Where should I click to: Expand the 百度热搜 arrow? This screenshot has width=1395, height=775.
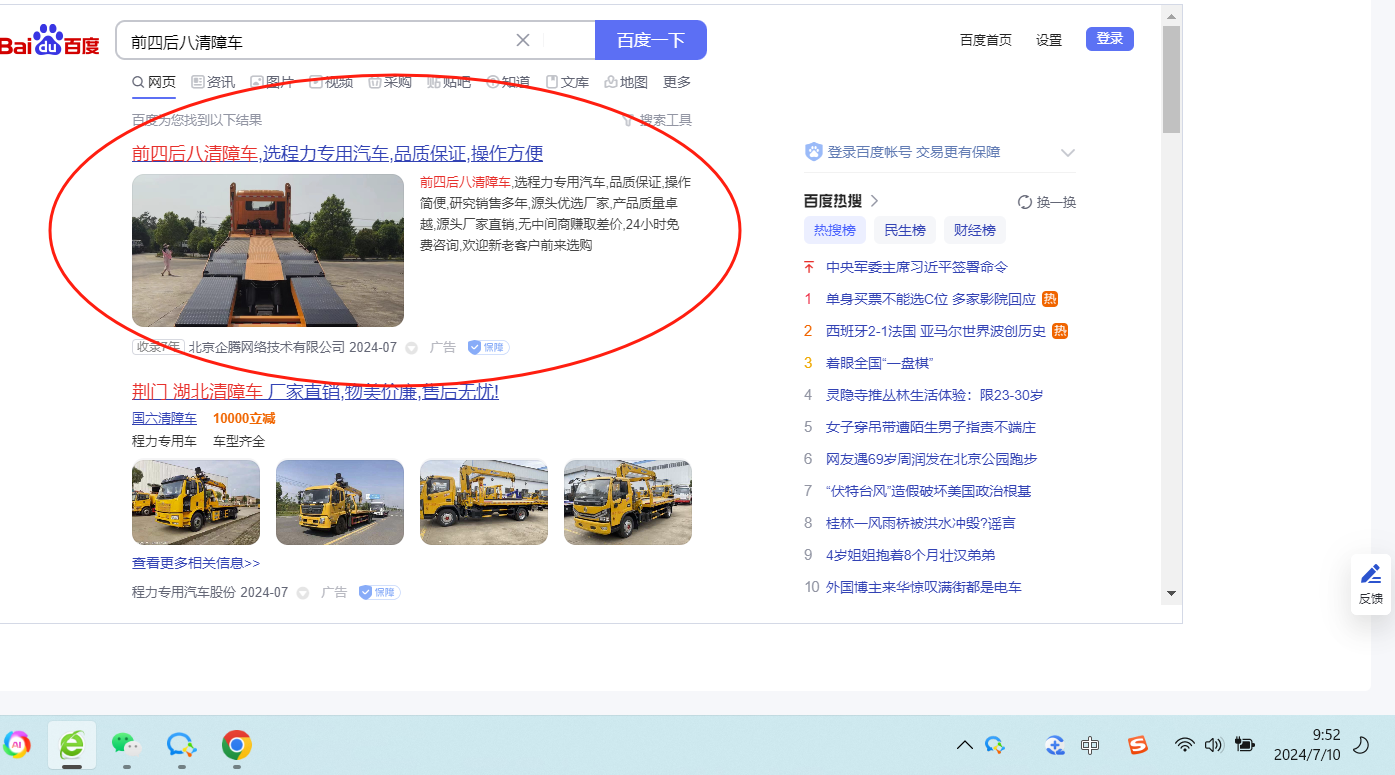pyautogui.click(x=874, y=201)
